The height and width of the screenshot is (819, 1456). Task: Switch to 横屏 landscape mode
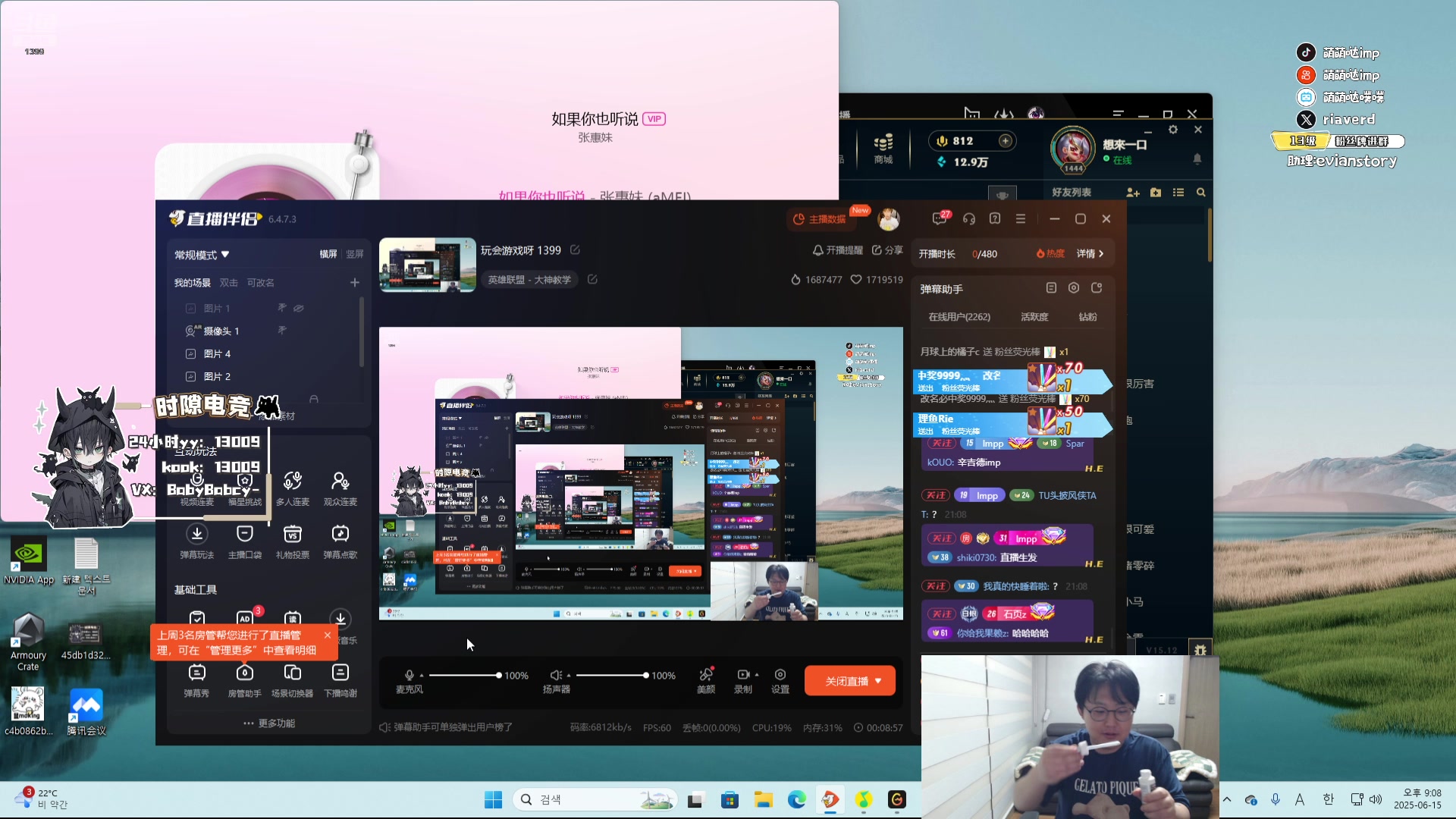(x=328, y=254)
